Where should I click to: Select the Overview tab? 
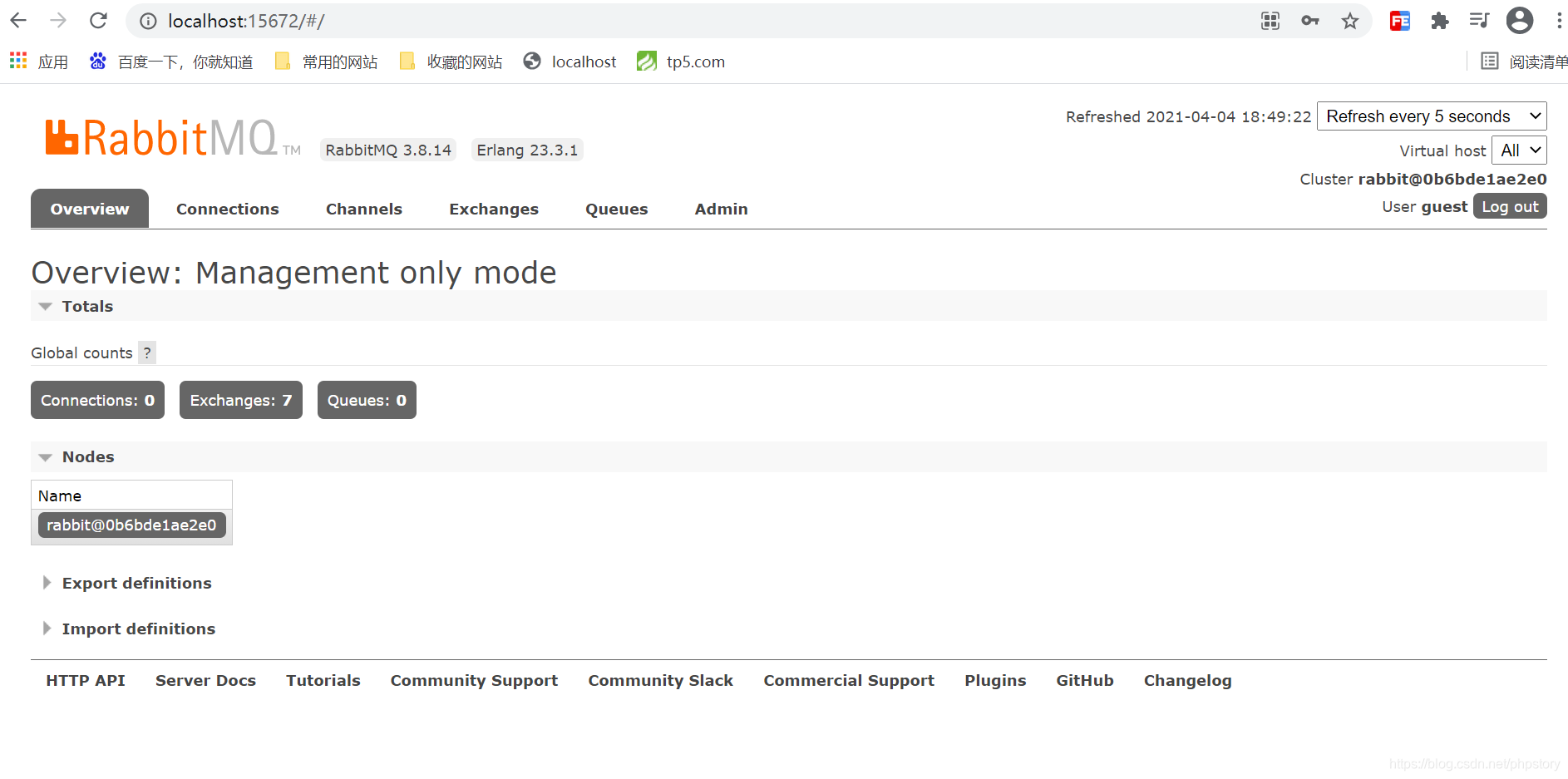coord(90,209)
